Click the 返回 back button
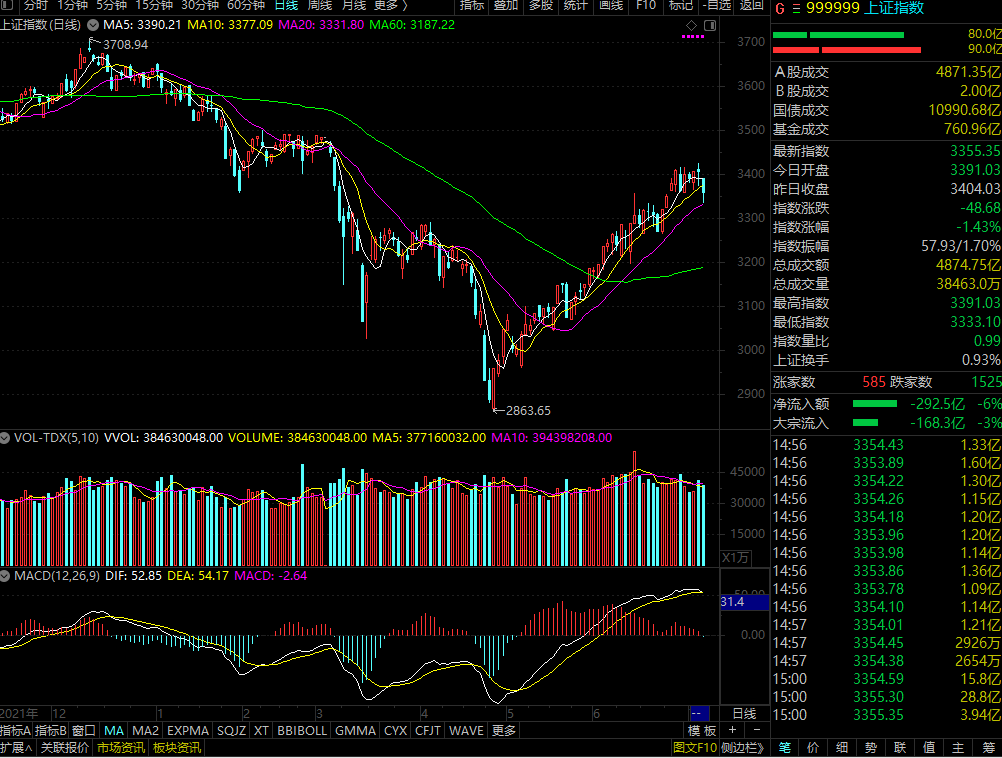Image resolution: width=1002 pixels, height=758 pixels. 751,6
